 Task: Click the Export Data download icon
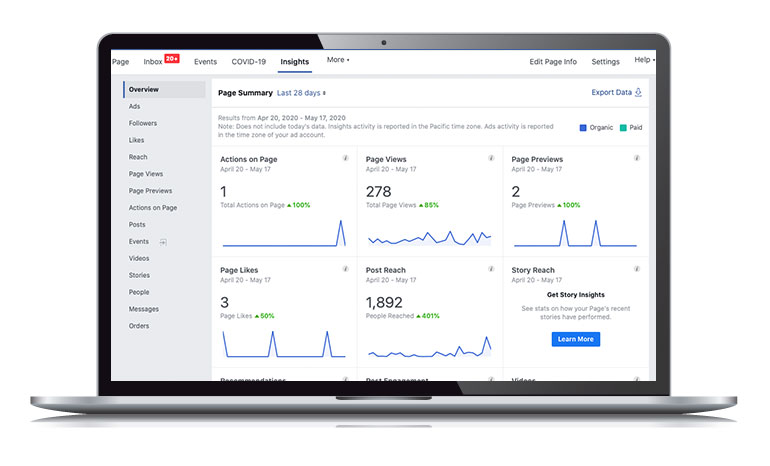[638, 93]
